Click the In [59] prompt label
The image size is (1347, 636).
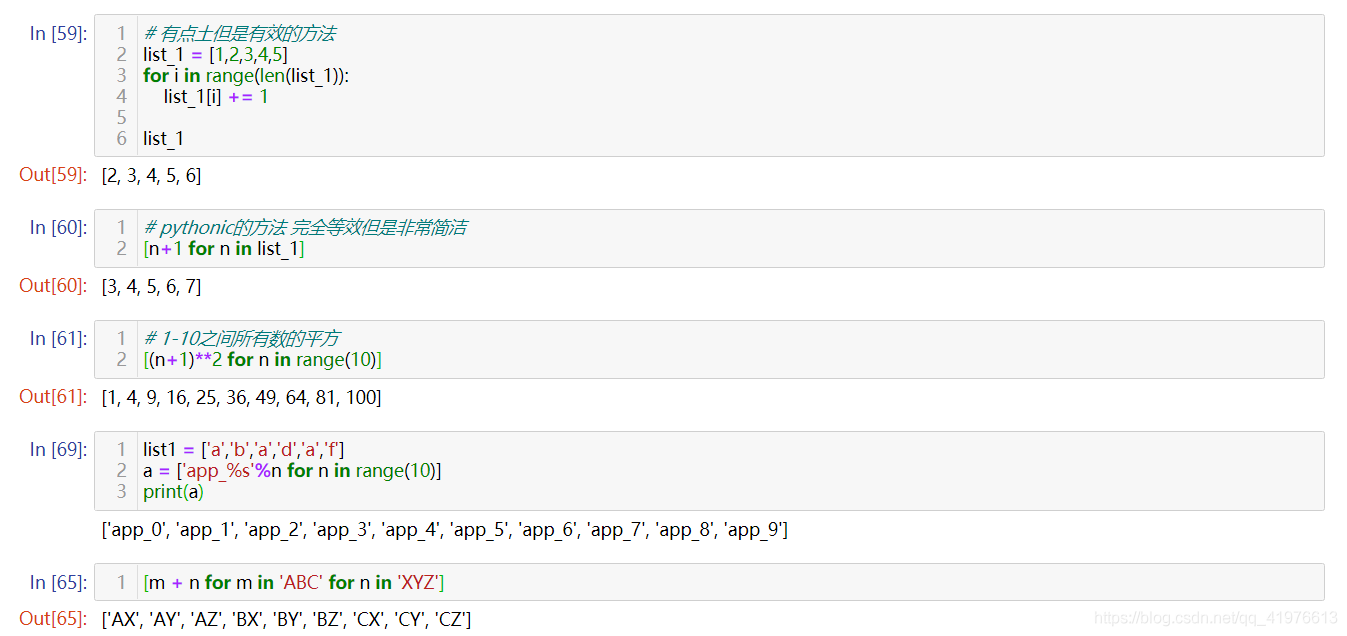[x=58, y=33]
